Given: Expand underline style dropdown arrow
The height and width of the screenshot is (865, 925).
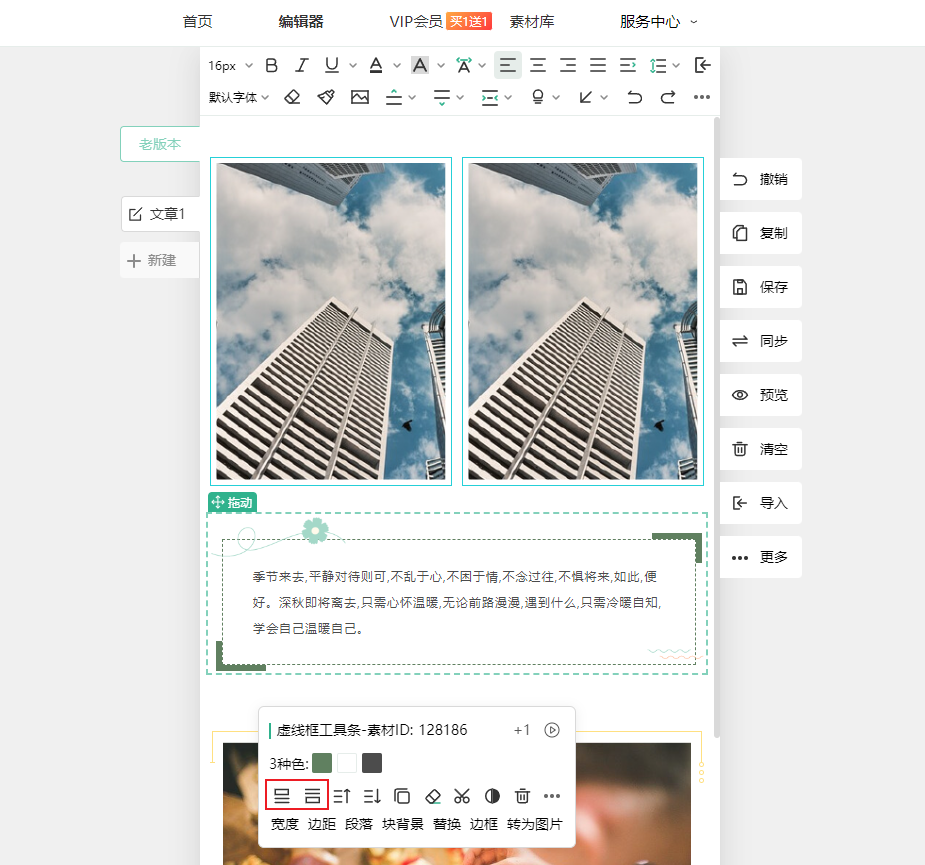Looking at the screenshot, I should [353, 65].
